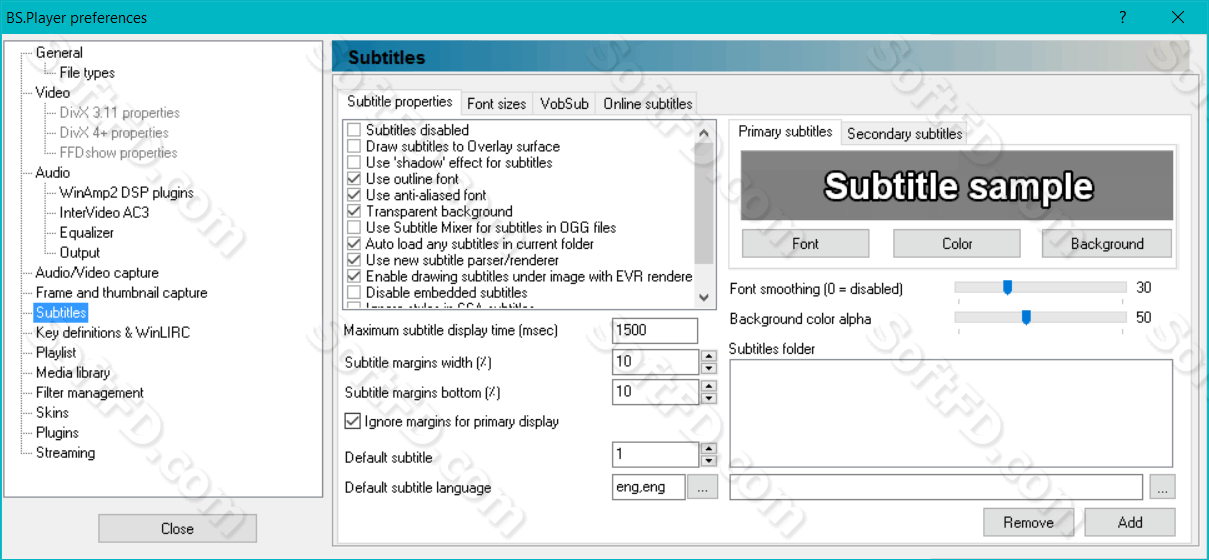Screen dimensions: 1209x560
Task: Uncheck Use anti-aliased font
Action: point(353,195)
